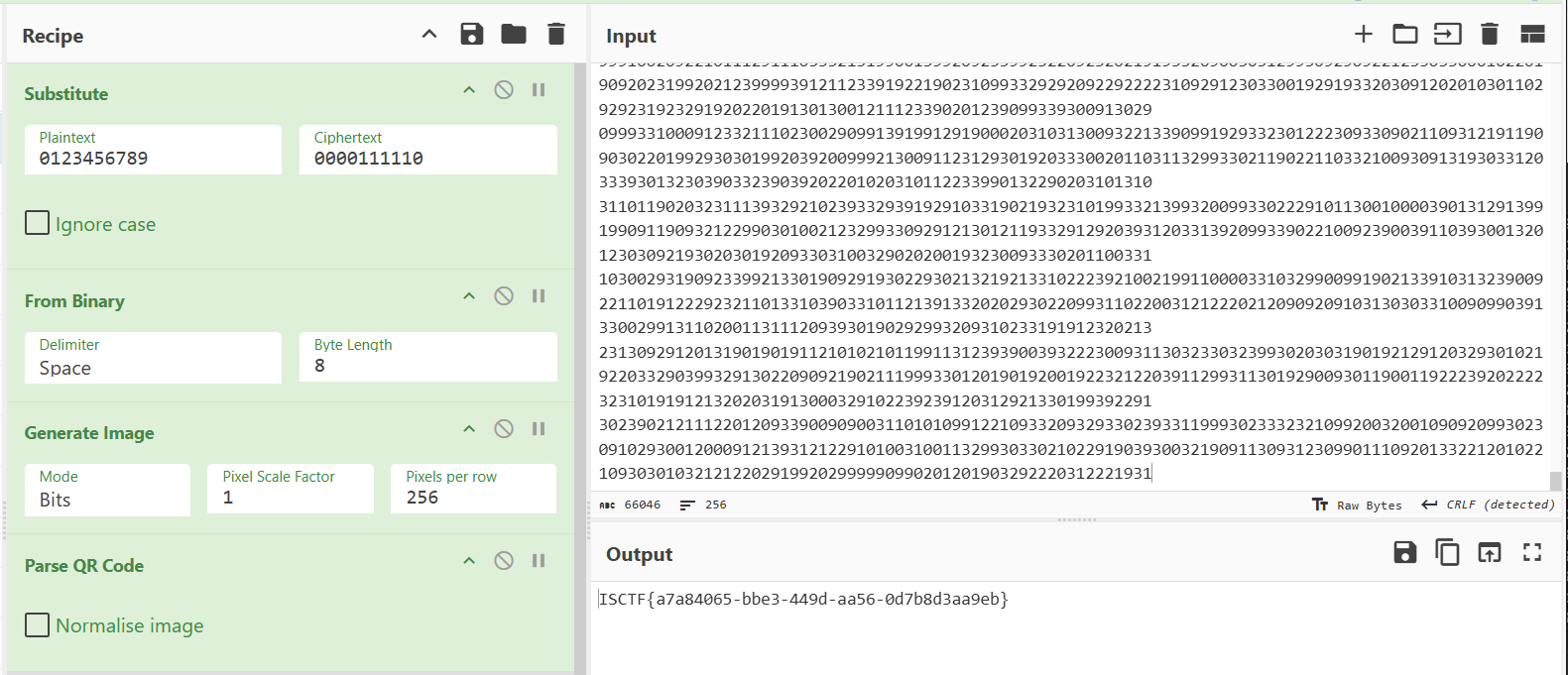The height and width of the screenshot is (675, 1568).
Task: Copy the output to clipboard
Action: click(1447, 552)
